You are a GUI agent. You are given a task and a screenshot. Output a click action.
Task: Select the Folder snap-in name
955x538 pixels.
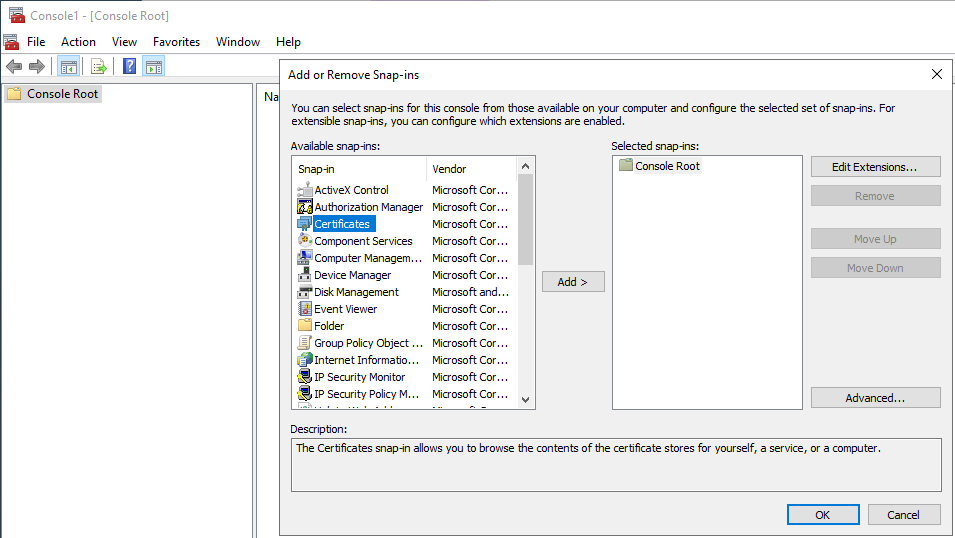coord(329,326)
